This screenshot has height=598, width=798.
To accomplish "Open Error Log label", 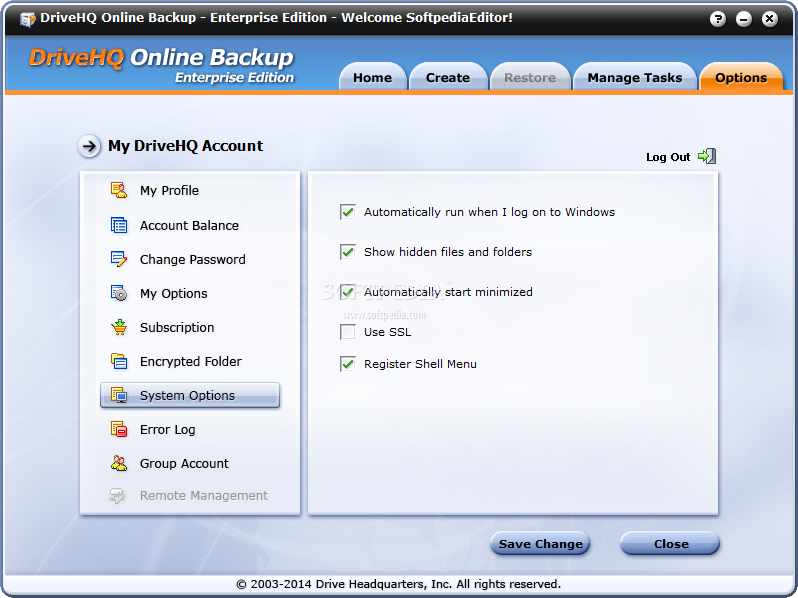I will [167, 430].
